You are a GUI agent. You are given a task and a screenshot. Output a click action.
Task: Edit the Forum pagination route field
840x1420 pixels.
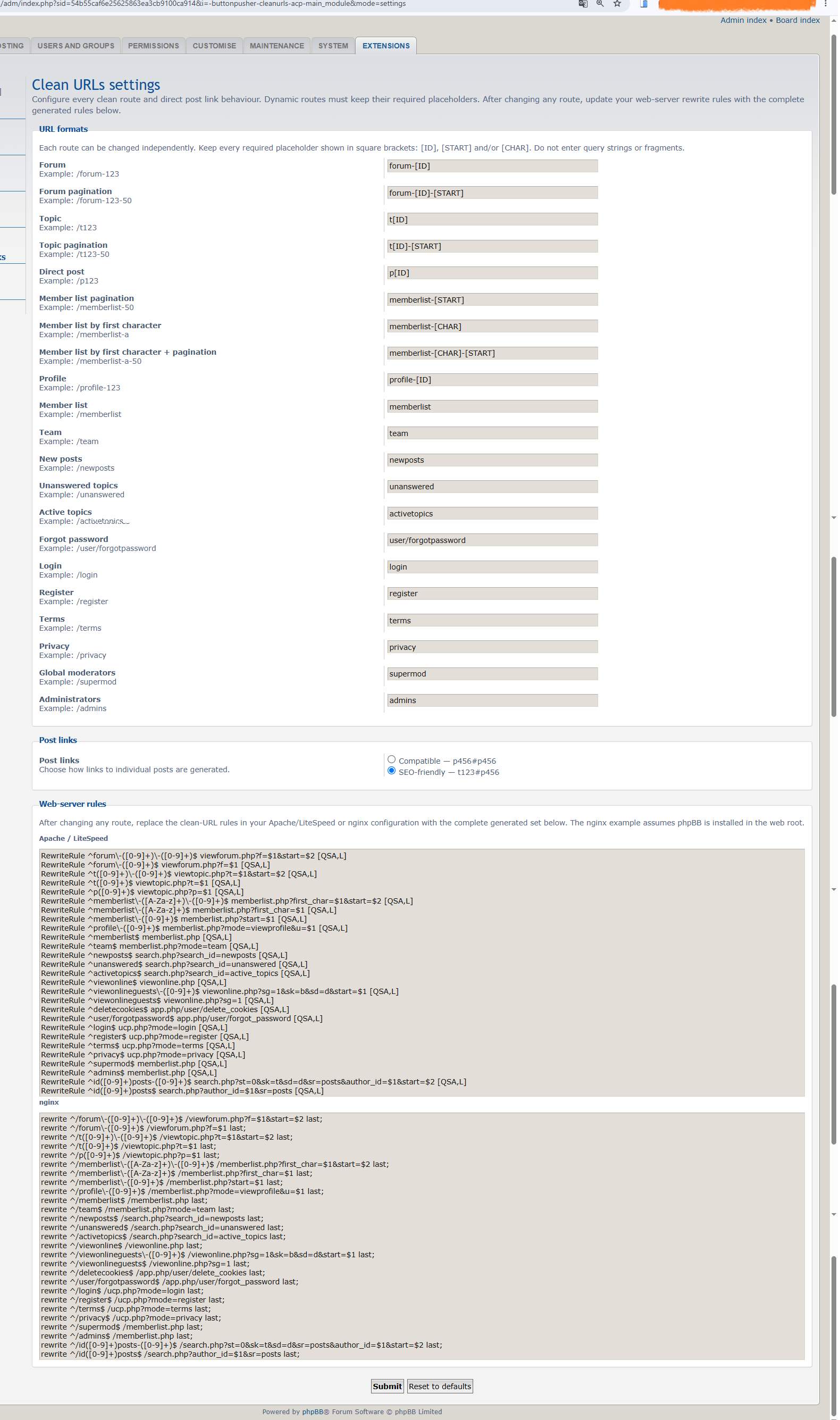tap(492, 193)
